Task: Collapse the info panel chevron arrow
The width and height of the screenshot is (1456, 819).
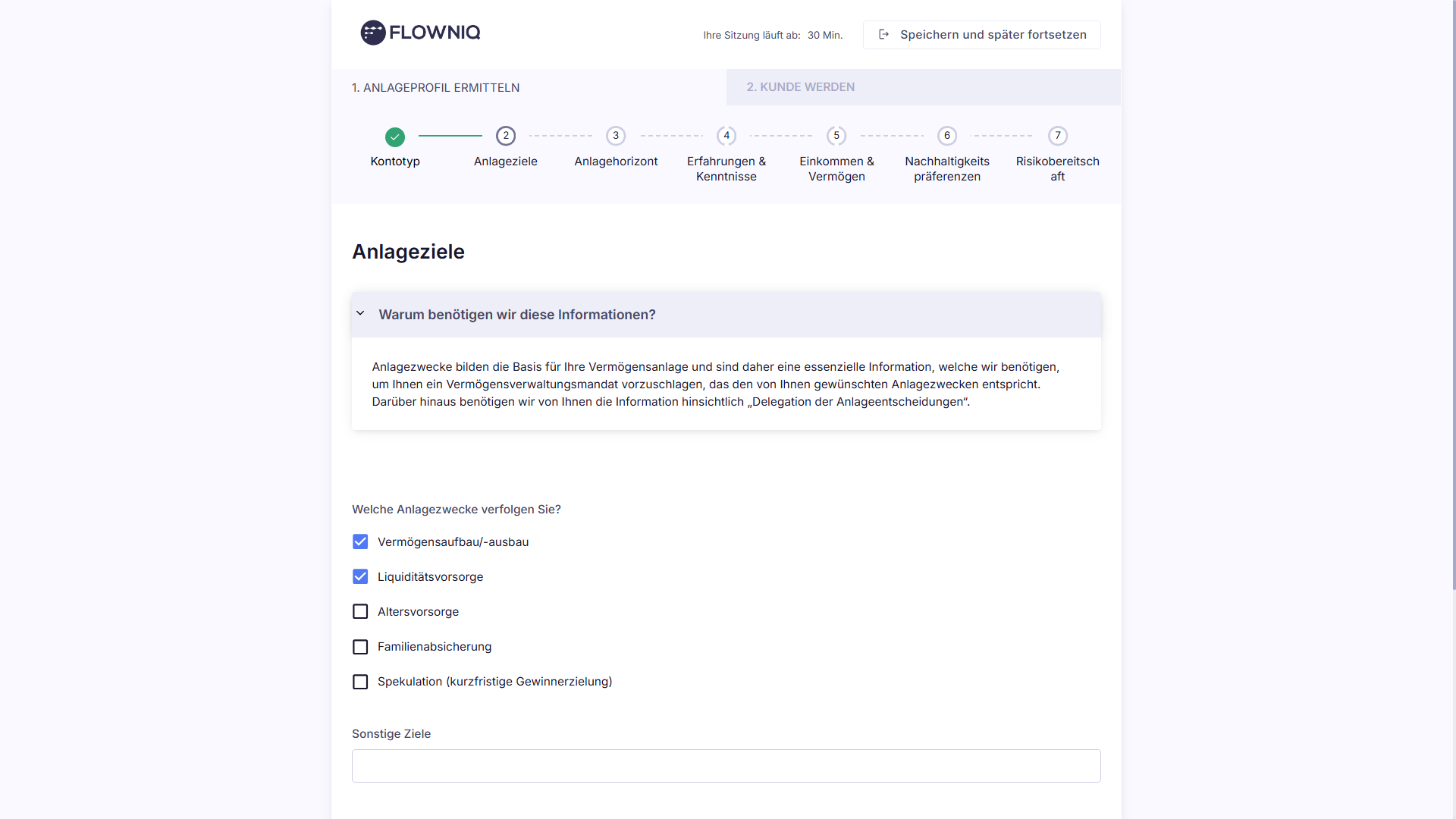Action: [x=361, y=314]
